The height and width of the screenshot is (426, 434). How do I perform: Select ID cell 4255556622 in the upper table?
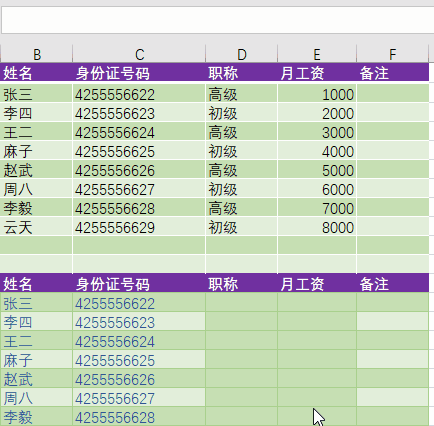(x=139, y=93)
